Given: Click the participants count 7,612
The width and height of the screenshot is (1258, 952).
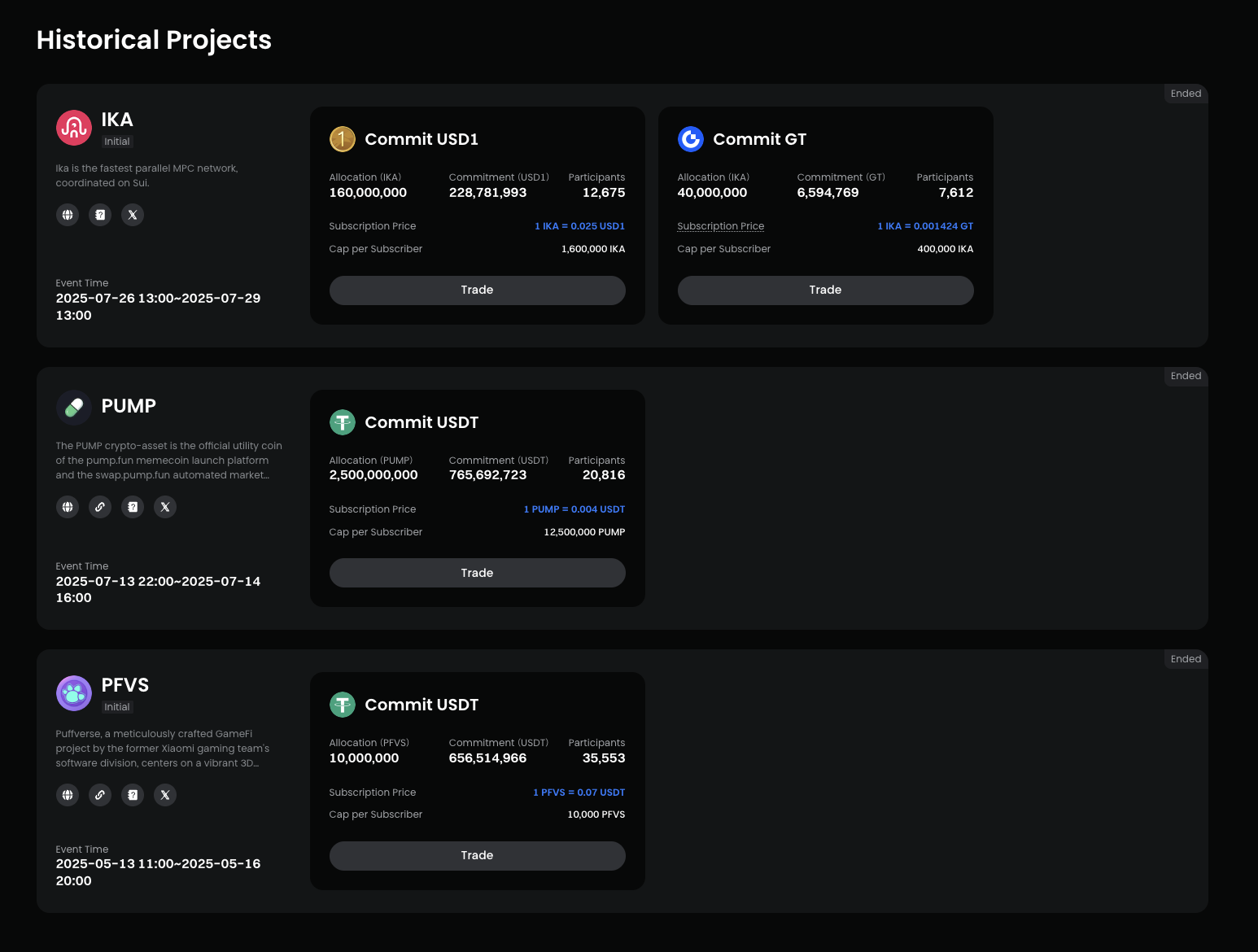Looking at the screenshot, I should point(956,193).
